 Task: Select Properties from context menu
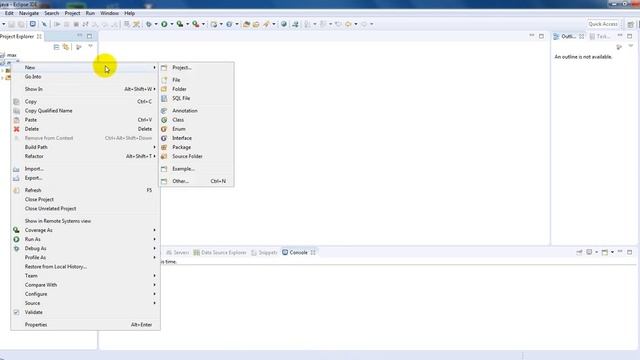pos(85,325)
